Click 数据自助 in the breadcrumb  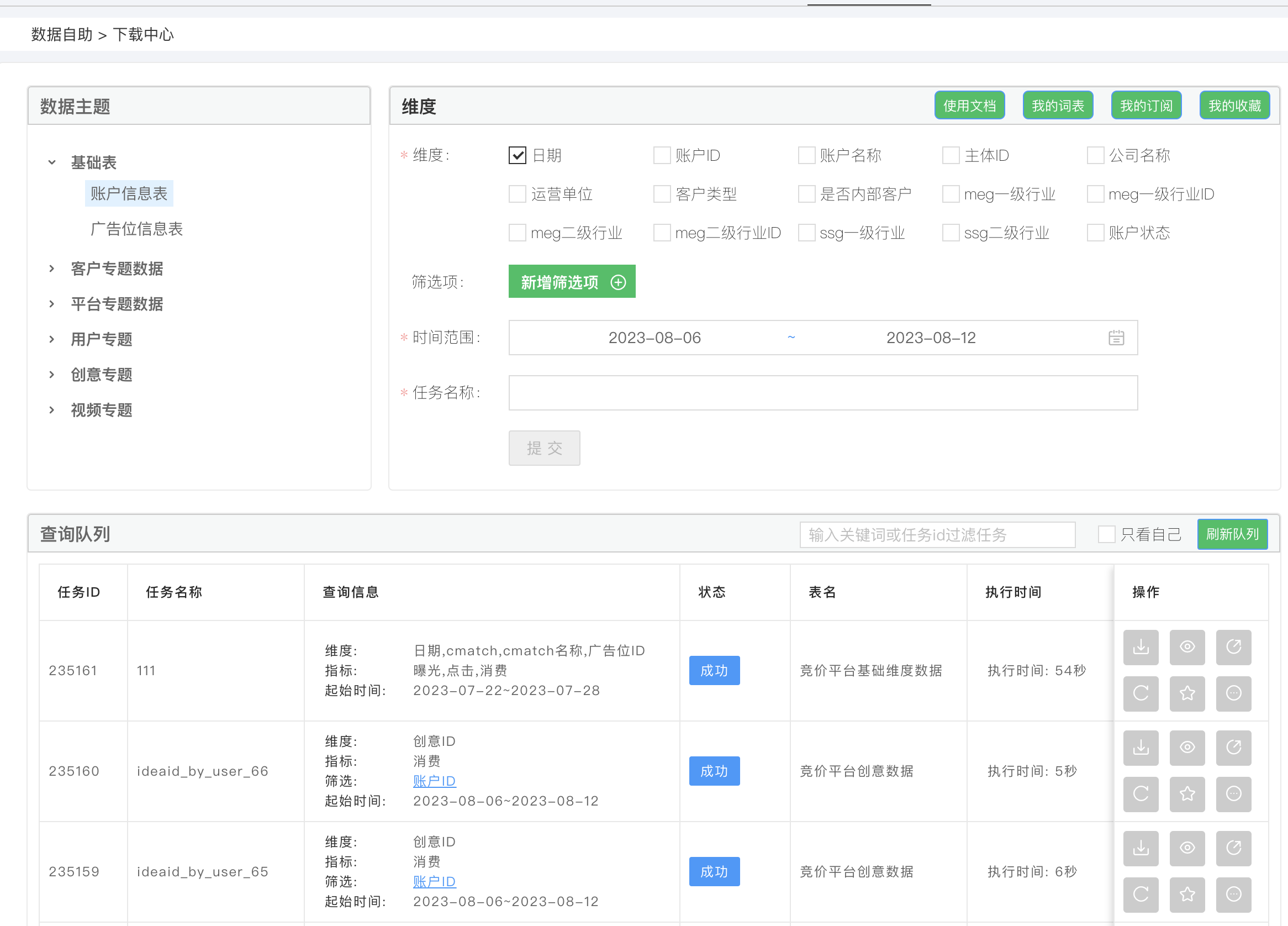61,35
